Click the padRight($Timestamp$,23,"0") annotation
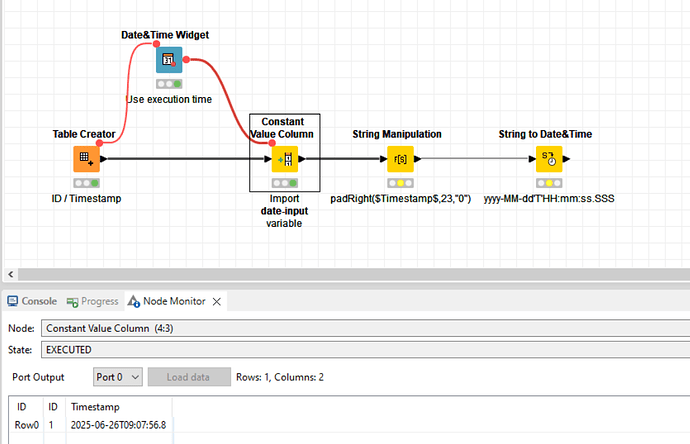The height and width of the screenshot is (444, 690). coord(400,198)
